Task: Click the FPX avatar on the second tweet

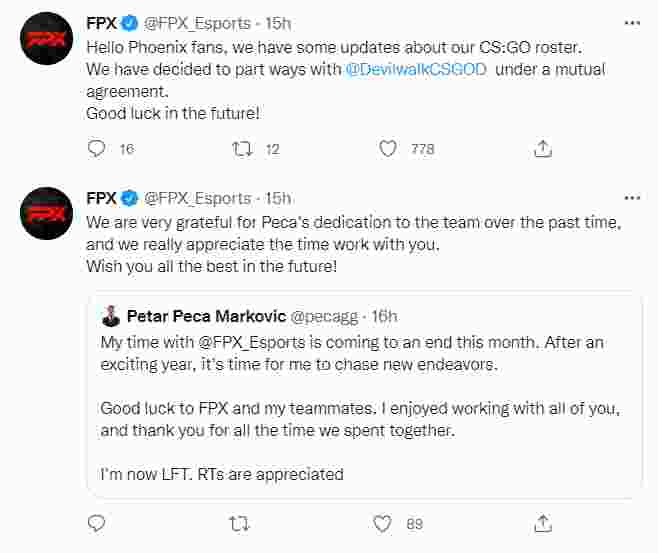Action: click(x=46, y=213)
